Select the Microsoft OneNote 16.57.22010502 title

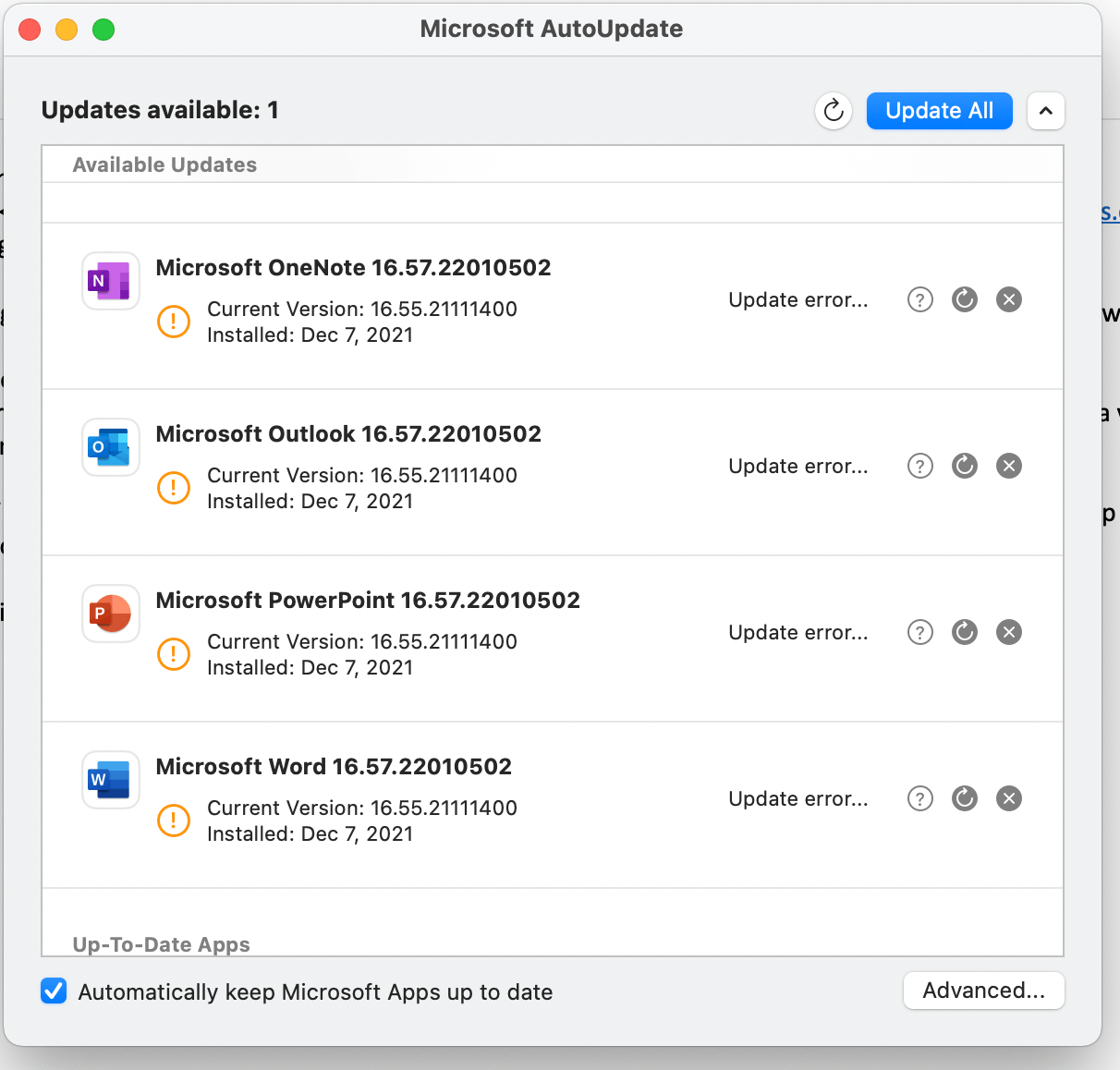pos(353,268)
